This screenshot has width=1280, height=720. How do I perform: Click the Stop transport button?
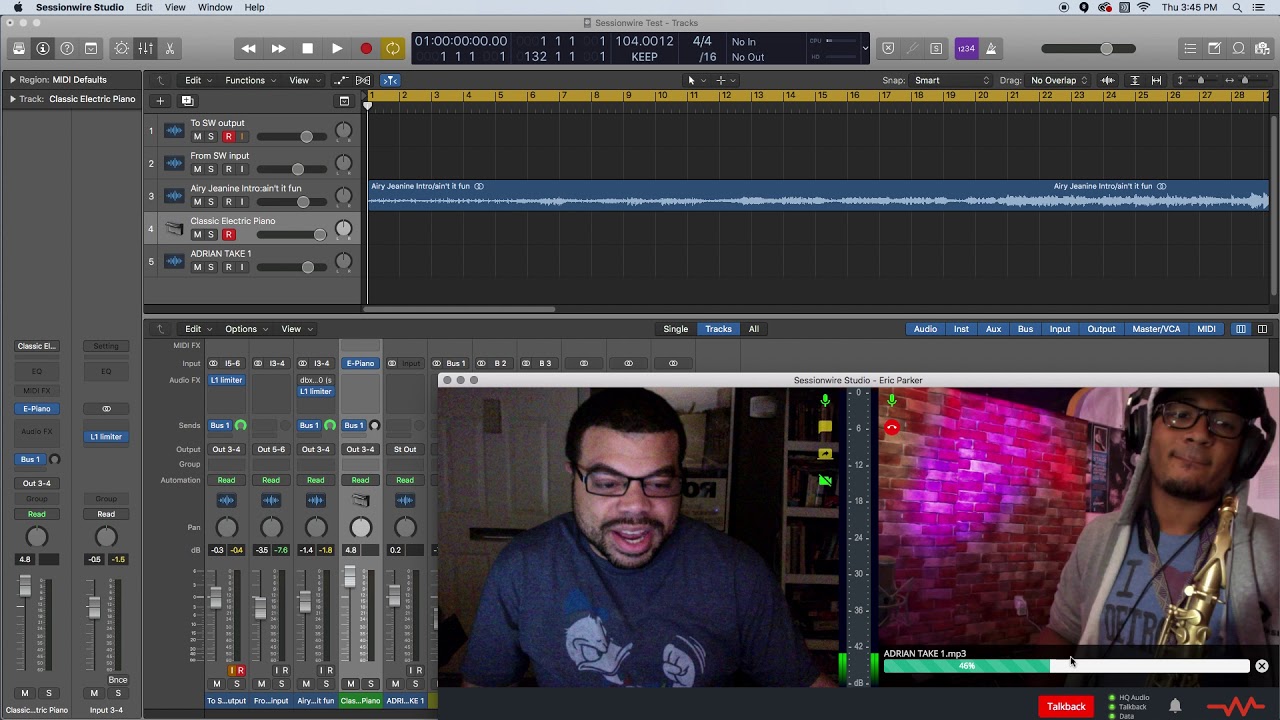click(x=307, y=48)
